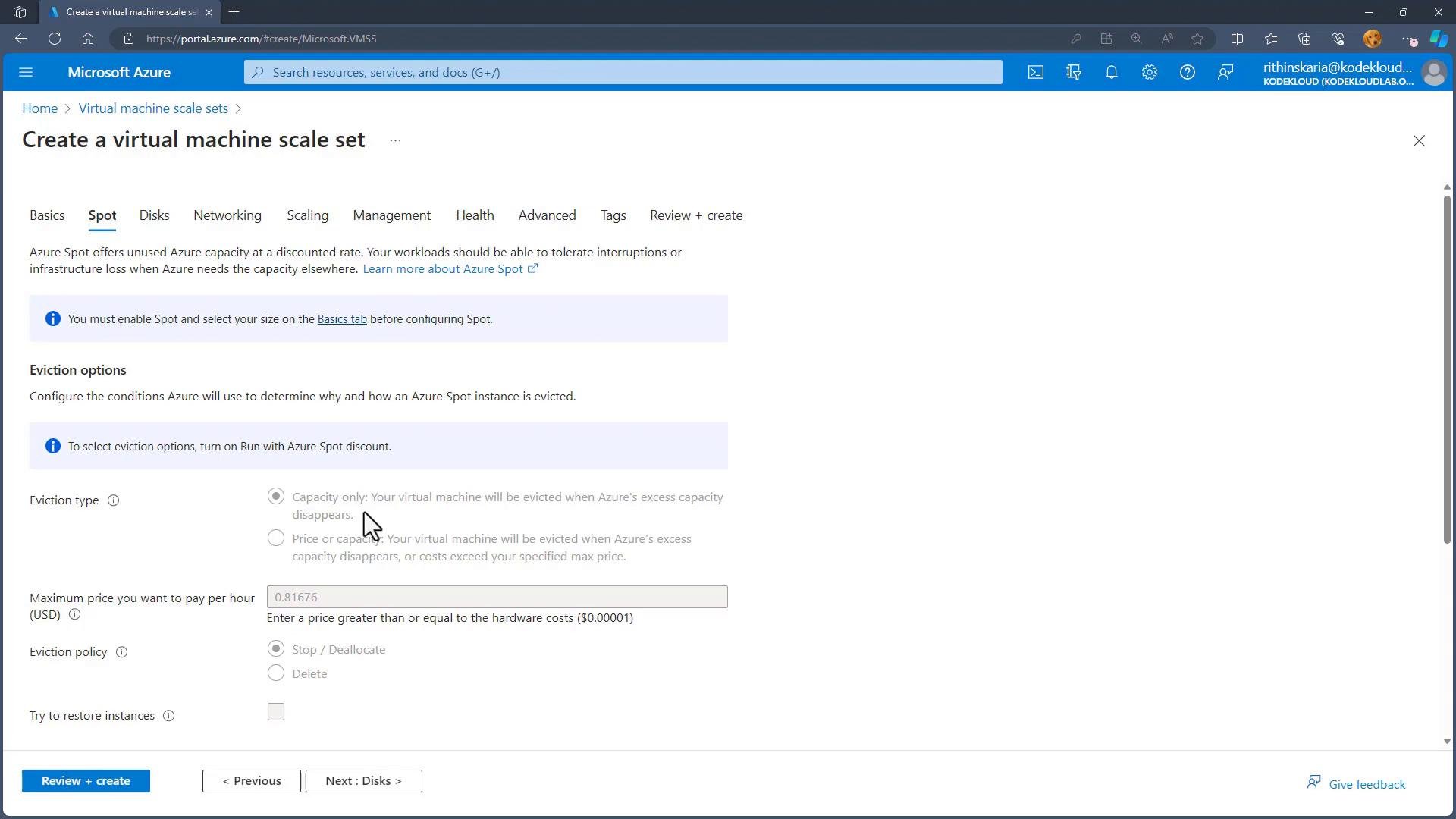Switch to the Scaling tab
The width and height of the screenshot is (1456, 819).
pos(308,215)
